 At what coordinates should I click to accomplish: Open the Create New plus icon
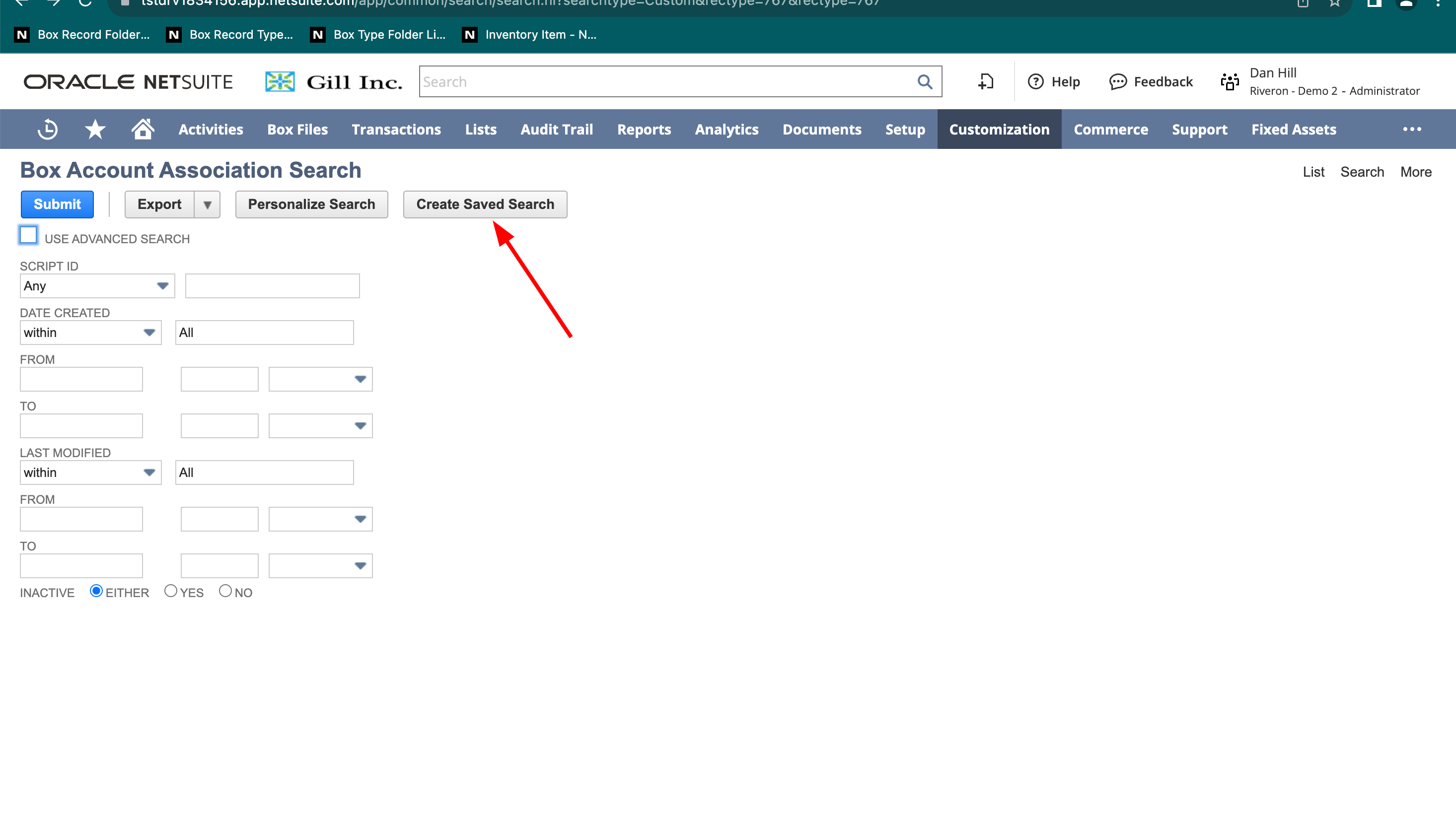986,82
